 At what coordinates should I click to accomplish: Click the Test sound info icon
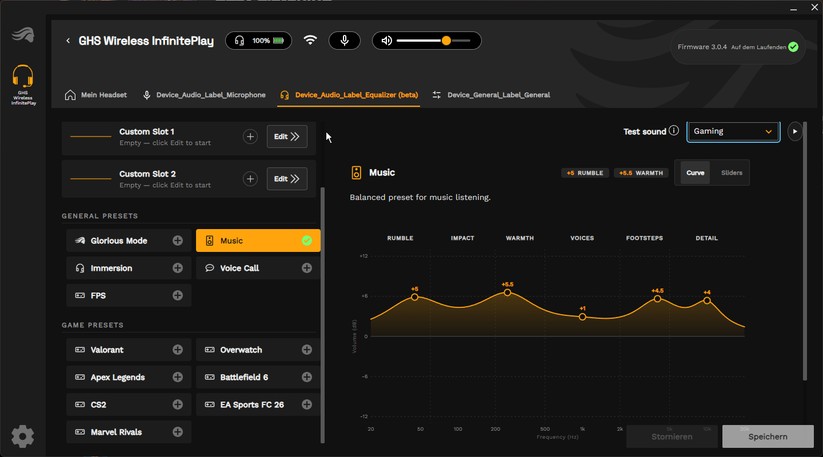coord(674,130)
